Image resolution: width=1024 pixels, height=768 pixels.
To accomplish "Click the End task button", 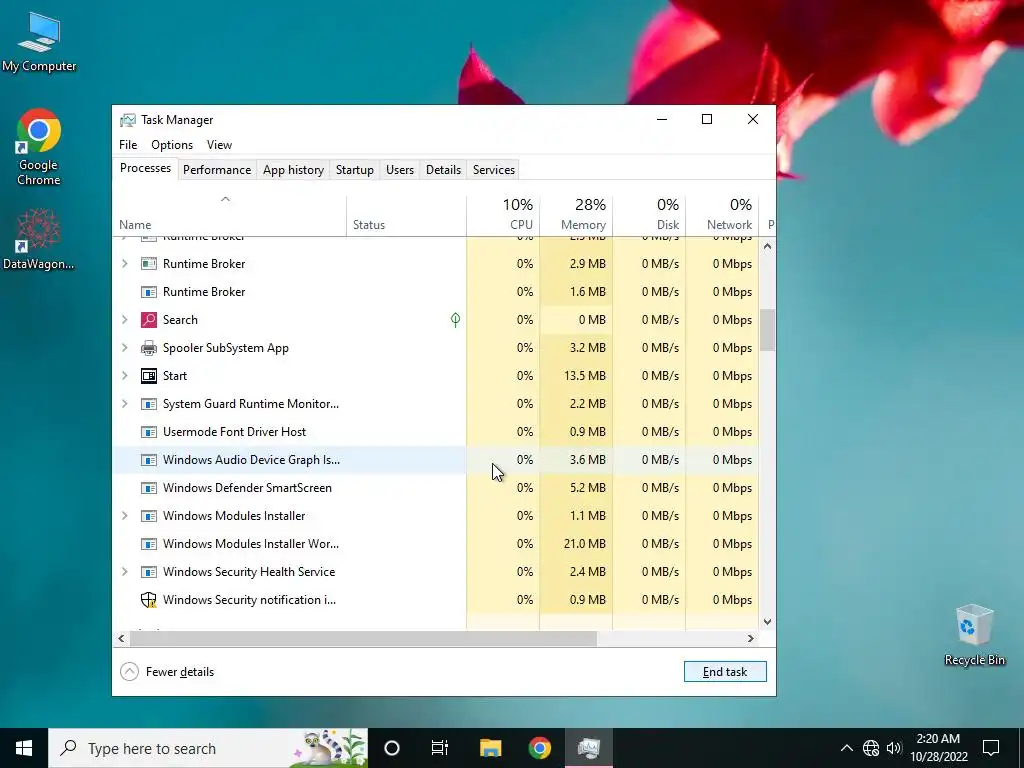I will click(x=725, y=672).
